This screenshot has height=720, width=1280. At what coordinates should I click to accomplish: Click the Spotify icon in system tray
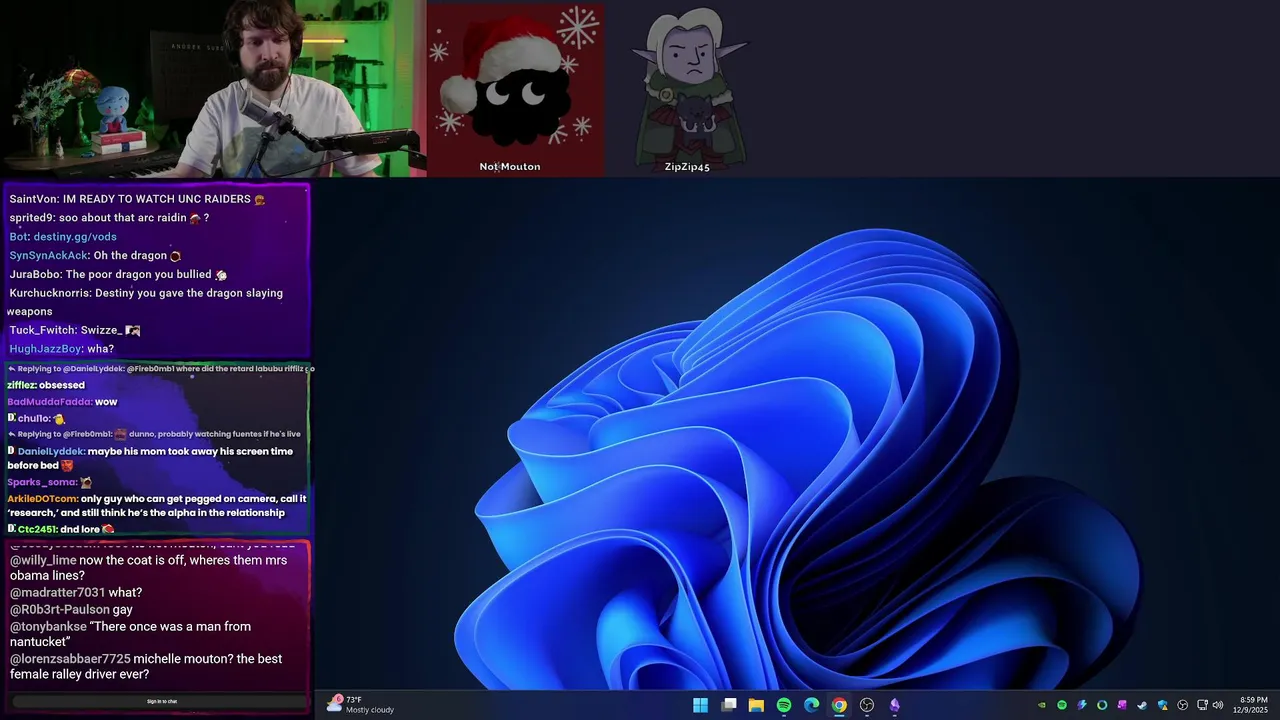[x=1062, y=705]
